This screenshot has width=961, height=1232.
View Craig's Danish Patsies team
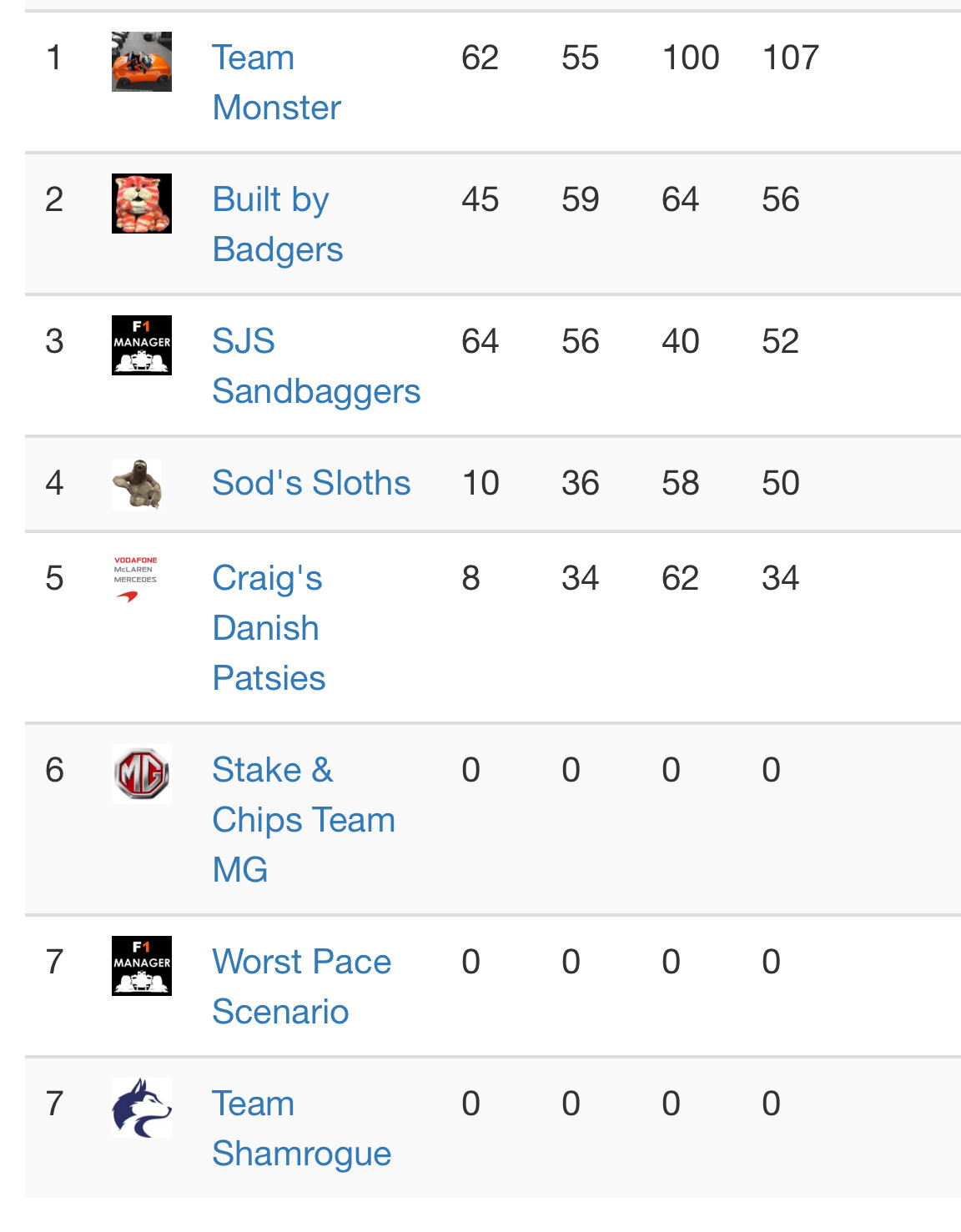coord(268,628)
